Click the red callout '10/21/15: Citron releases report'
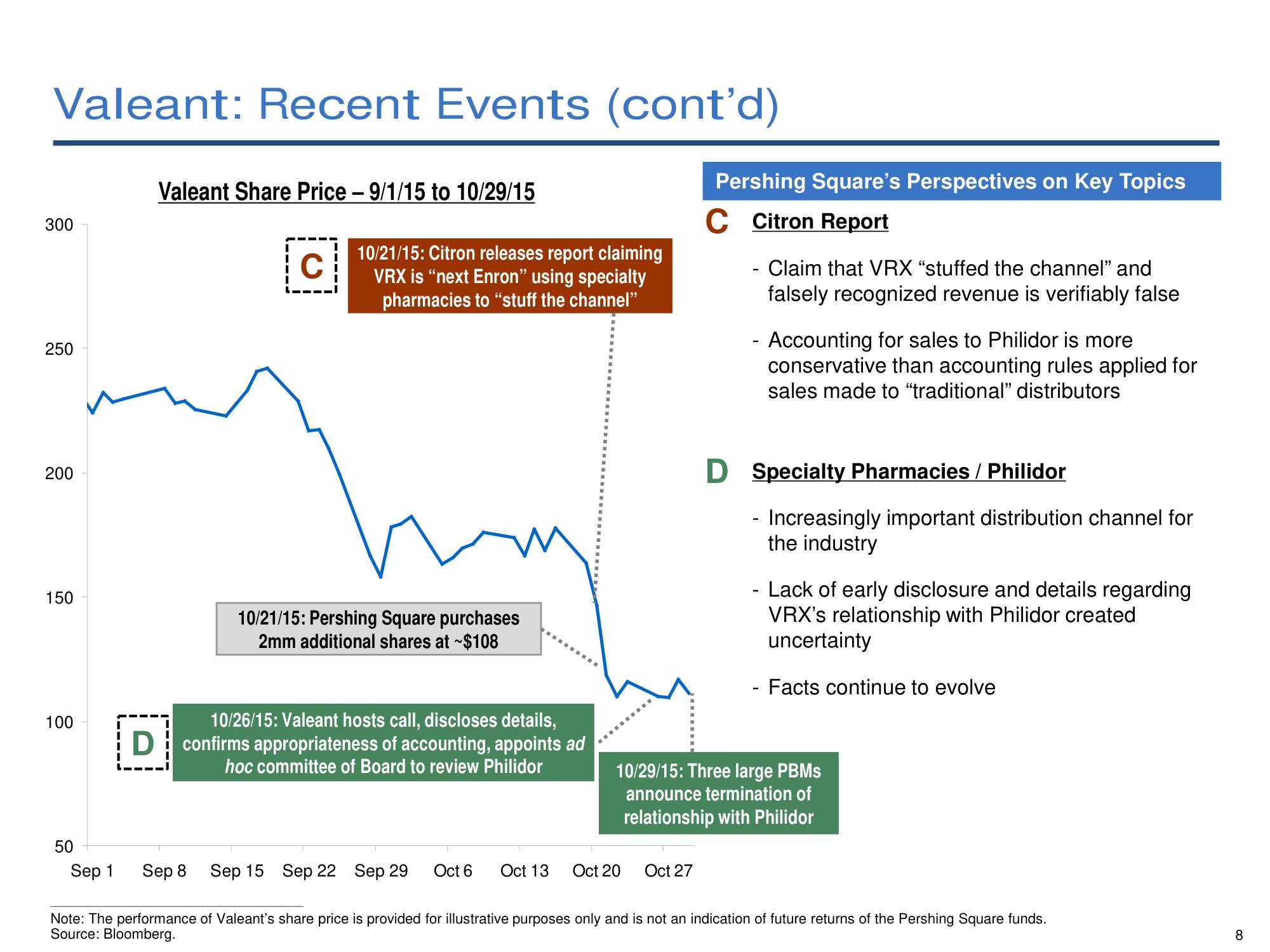 [x=510, y=276]
